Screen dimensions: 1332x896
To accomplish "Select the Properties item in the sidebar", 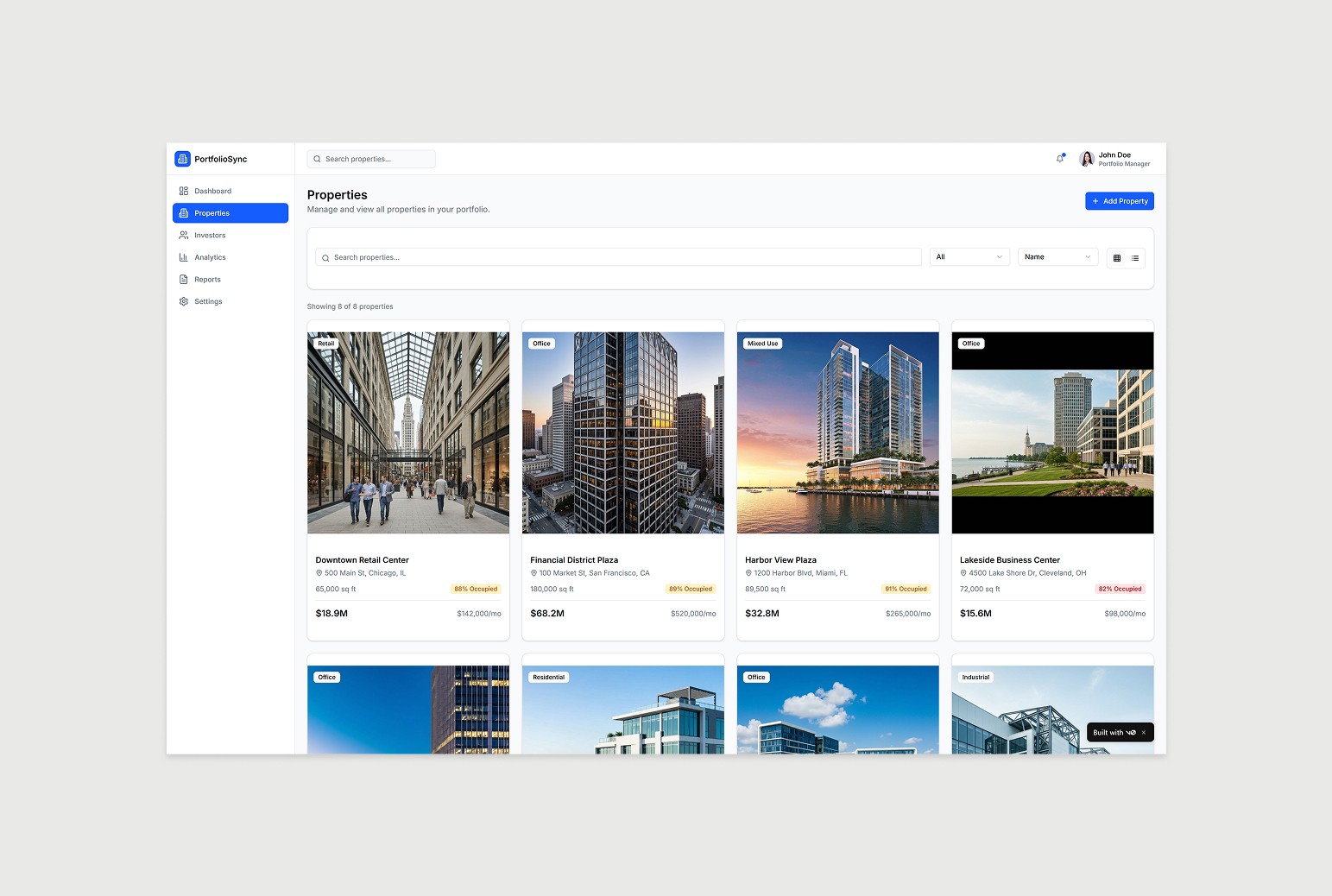I will click(x=211, y=212).
